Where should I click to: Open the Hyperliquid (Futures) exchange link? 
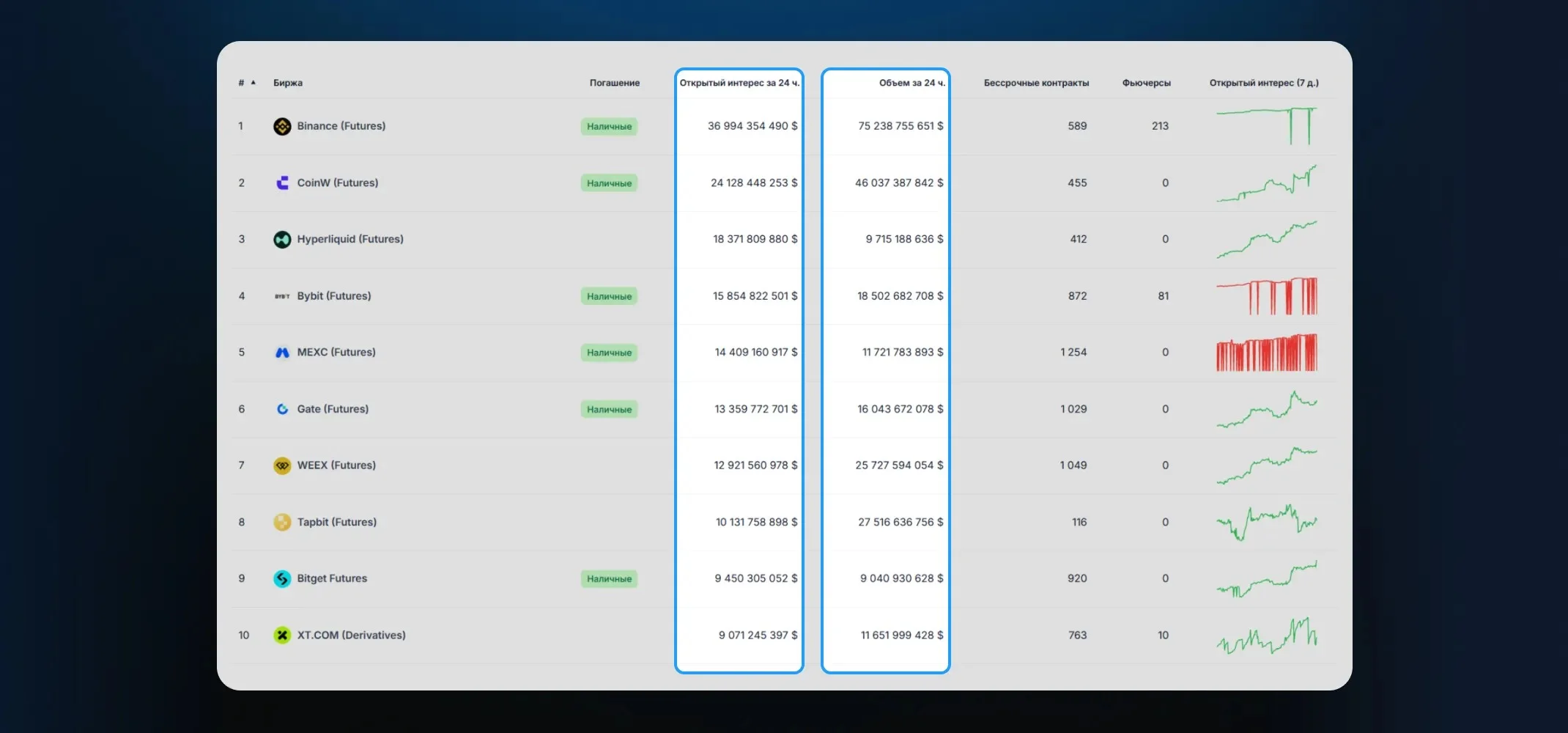coord(350,240)
